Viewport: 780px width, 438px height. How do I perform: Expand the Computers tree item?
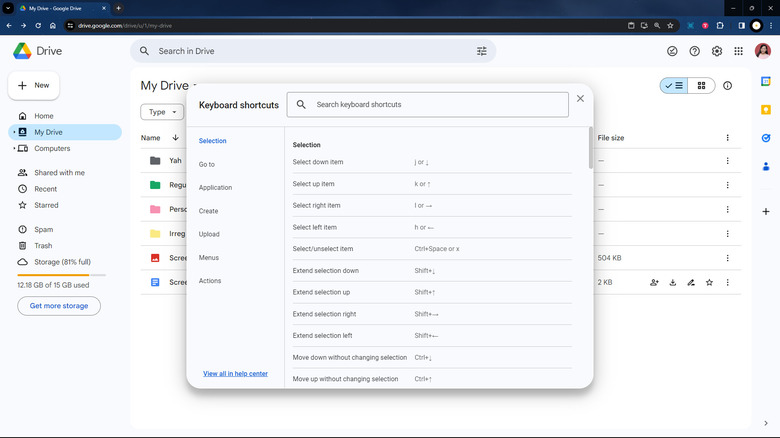[12, 148]
